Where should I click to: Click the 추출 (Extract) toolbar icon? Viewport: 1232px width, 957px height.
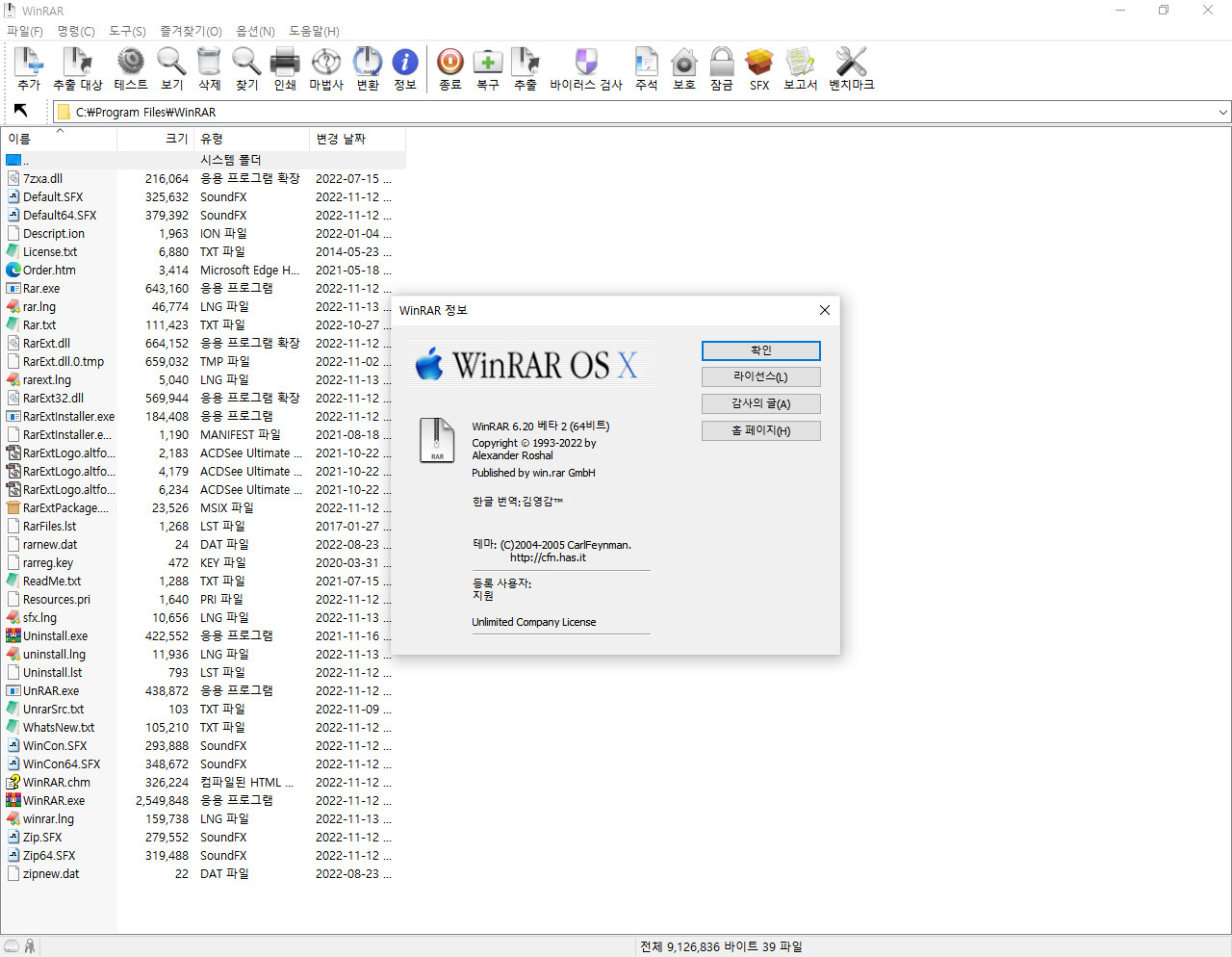(x=526, y=62)
